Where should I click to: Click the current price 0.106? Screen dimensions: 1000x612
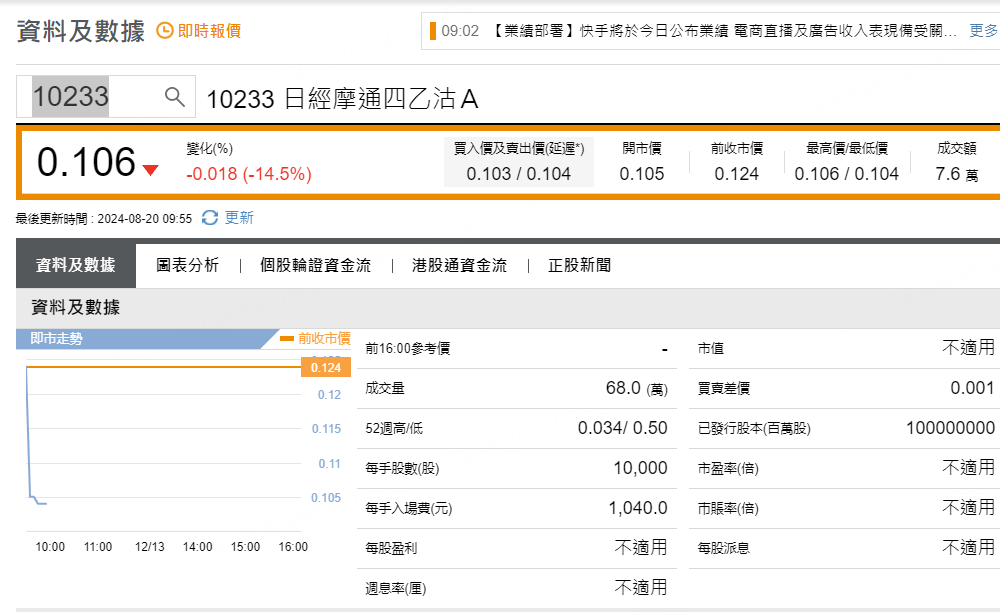[x=86, y=162]
